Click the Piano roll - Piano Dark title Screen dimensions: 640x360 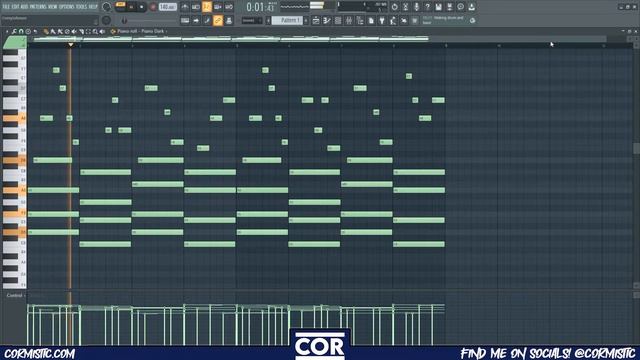(x=140, y=31)
